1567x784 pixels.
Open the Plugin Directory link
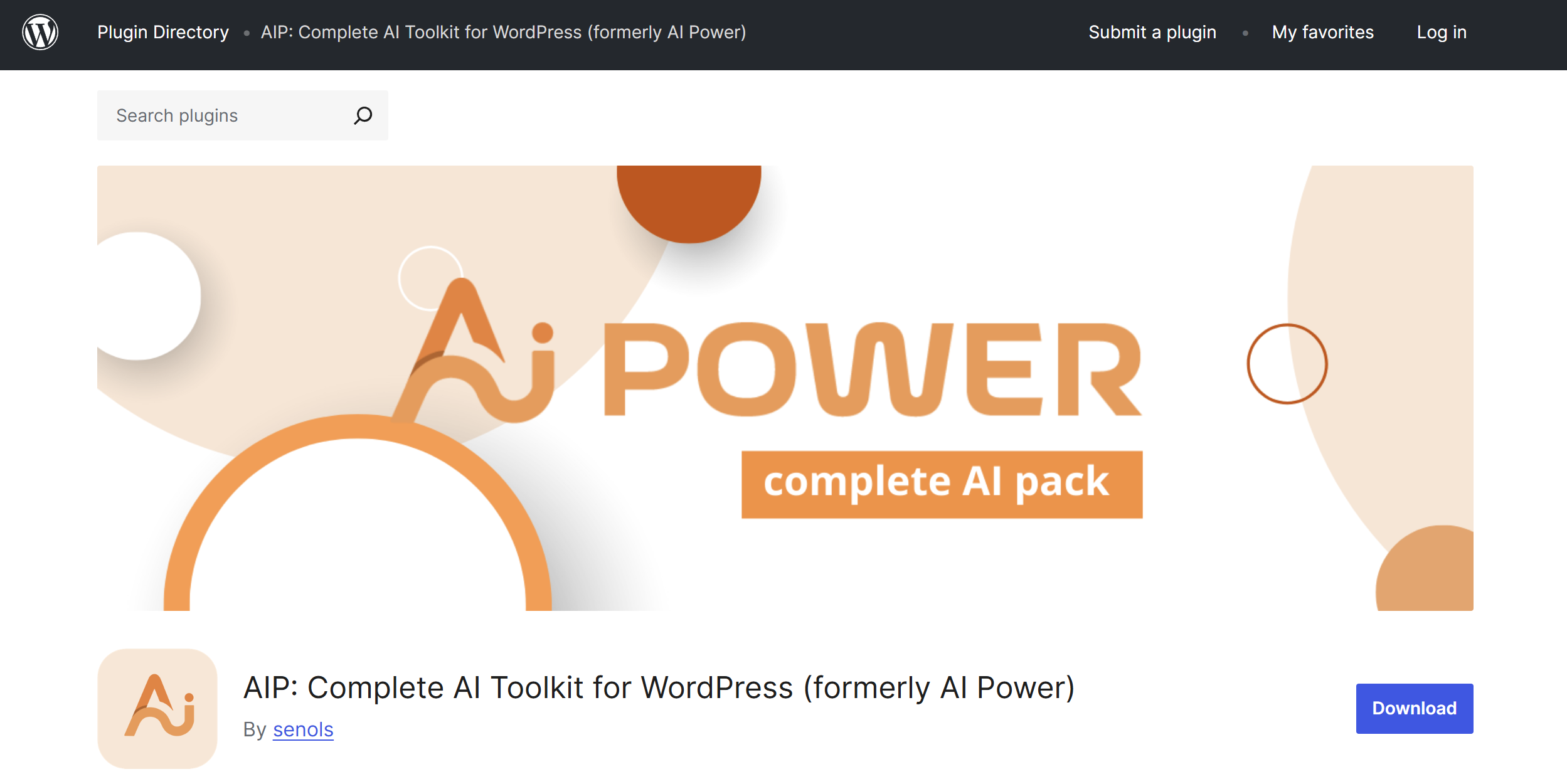click(163, 32)
